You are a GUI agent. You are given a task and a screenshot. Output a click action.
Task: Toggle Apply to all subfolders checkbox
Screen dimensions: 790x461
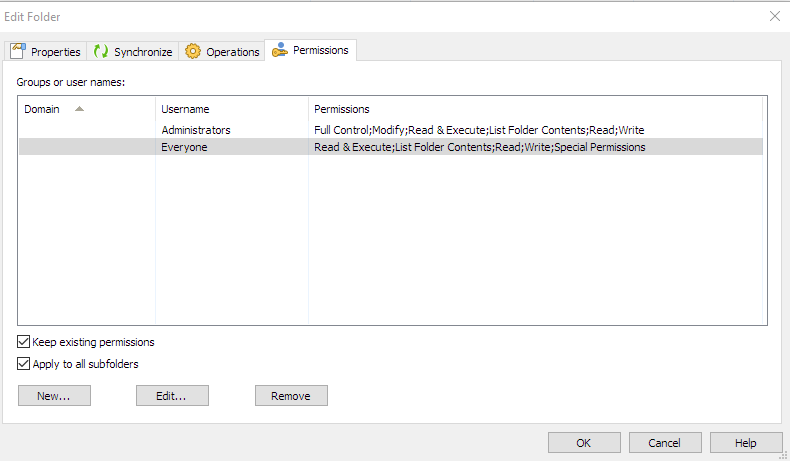pos(24,364)
